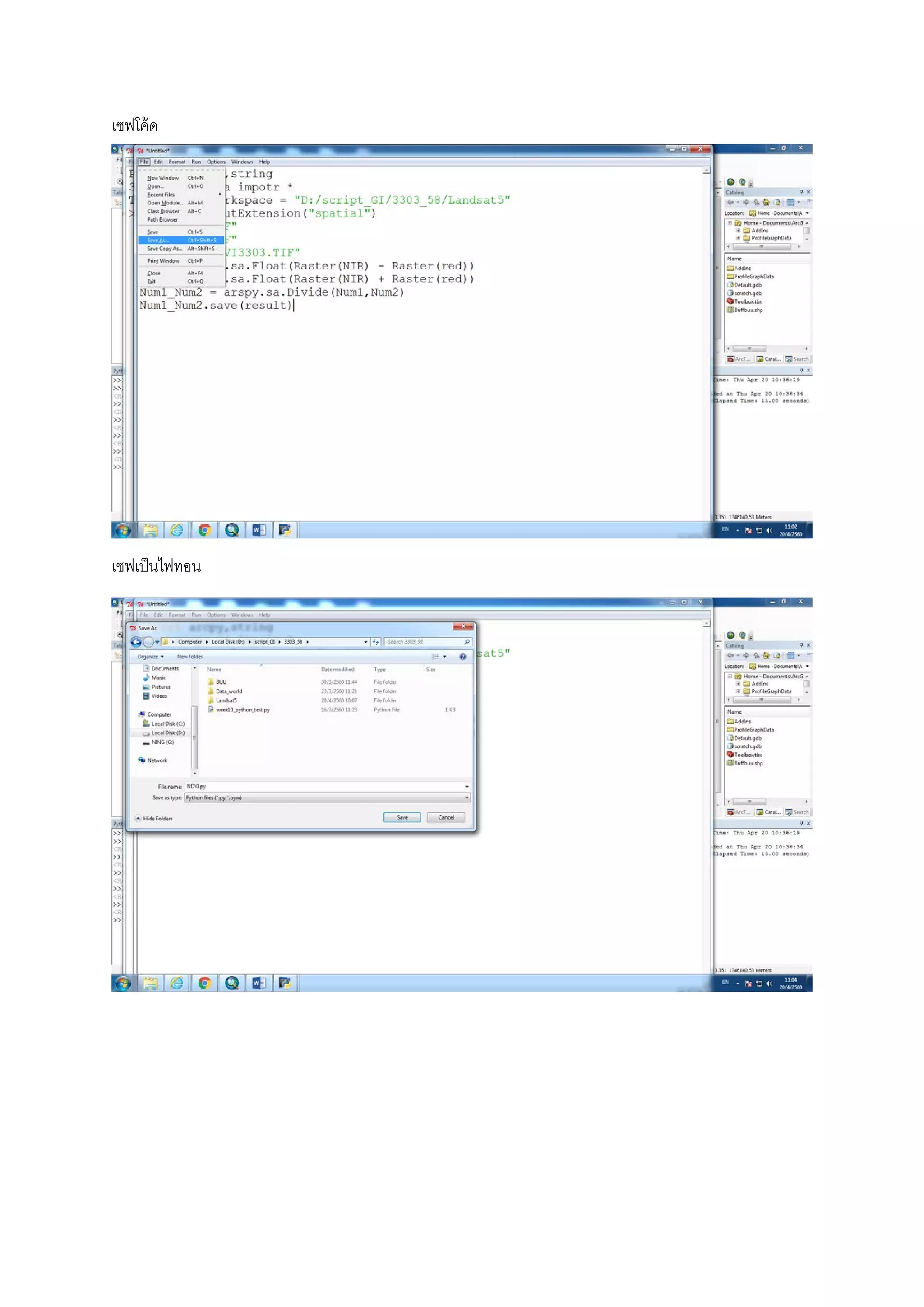Expand Recent Files submenu in File menu
This screenshot has height=1307, width=924.
coord(161,195)
